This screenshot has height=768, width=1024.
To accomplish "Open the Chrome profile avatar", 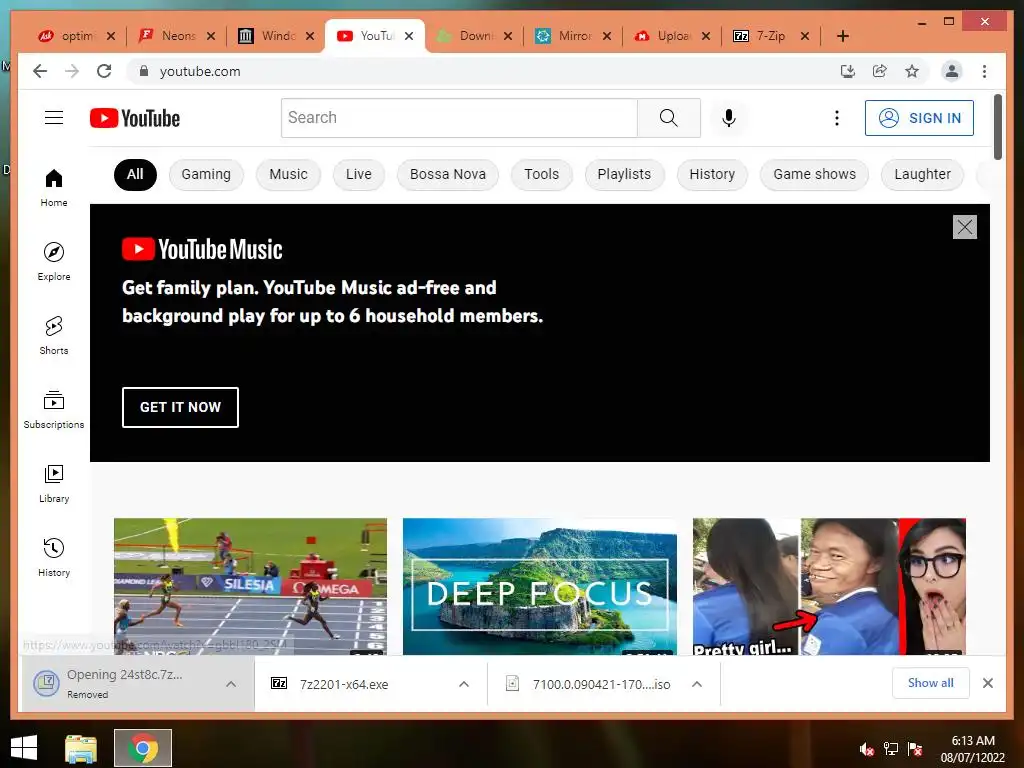I will (952, 71).
